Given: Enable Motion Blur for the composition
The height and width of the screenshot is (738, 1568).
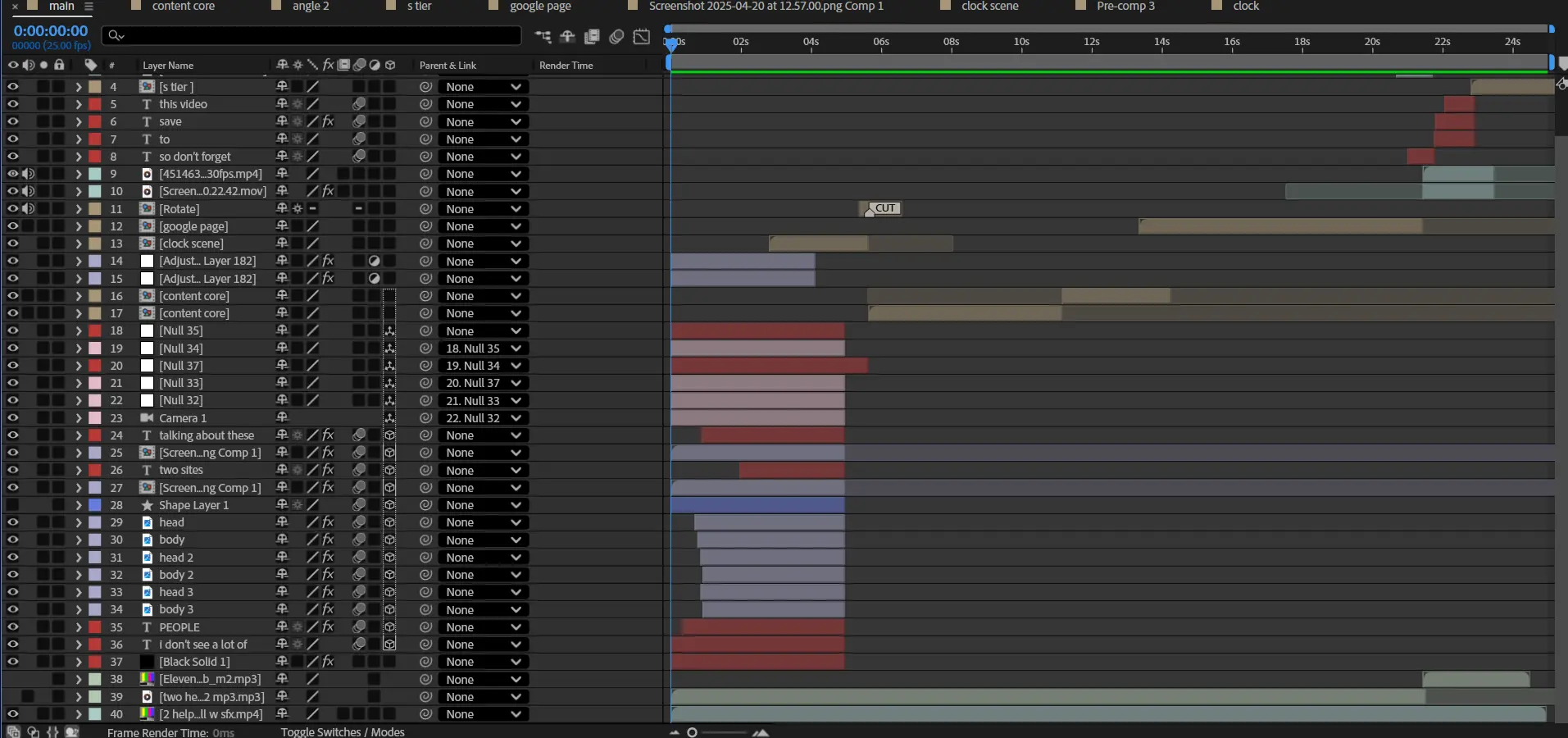Looking at the screenshot, I should pyautogui.click(x=616, y=37).
